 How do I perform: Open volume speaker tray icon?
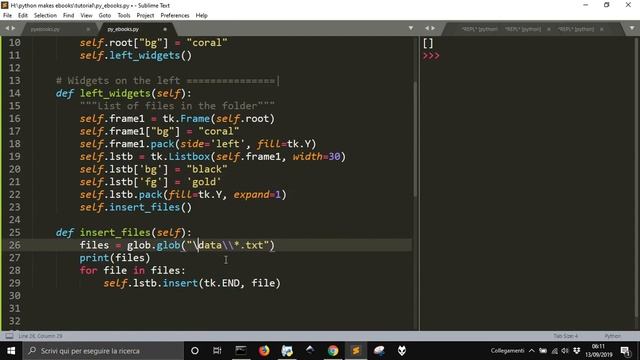pos(565,351)
